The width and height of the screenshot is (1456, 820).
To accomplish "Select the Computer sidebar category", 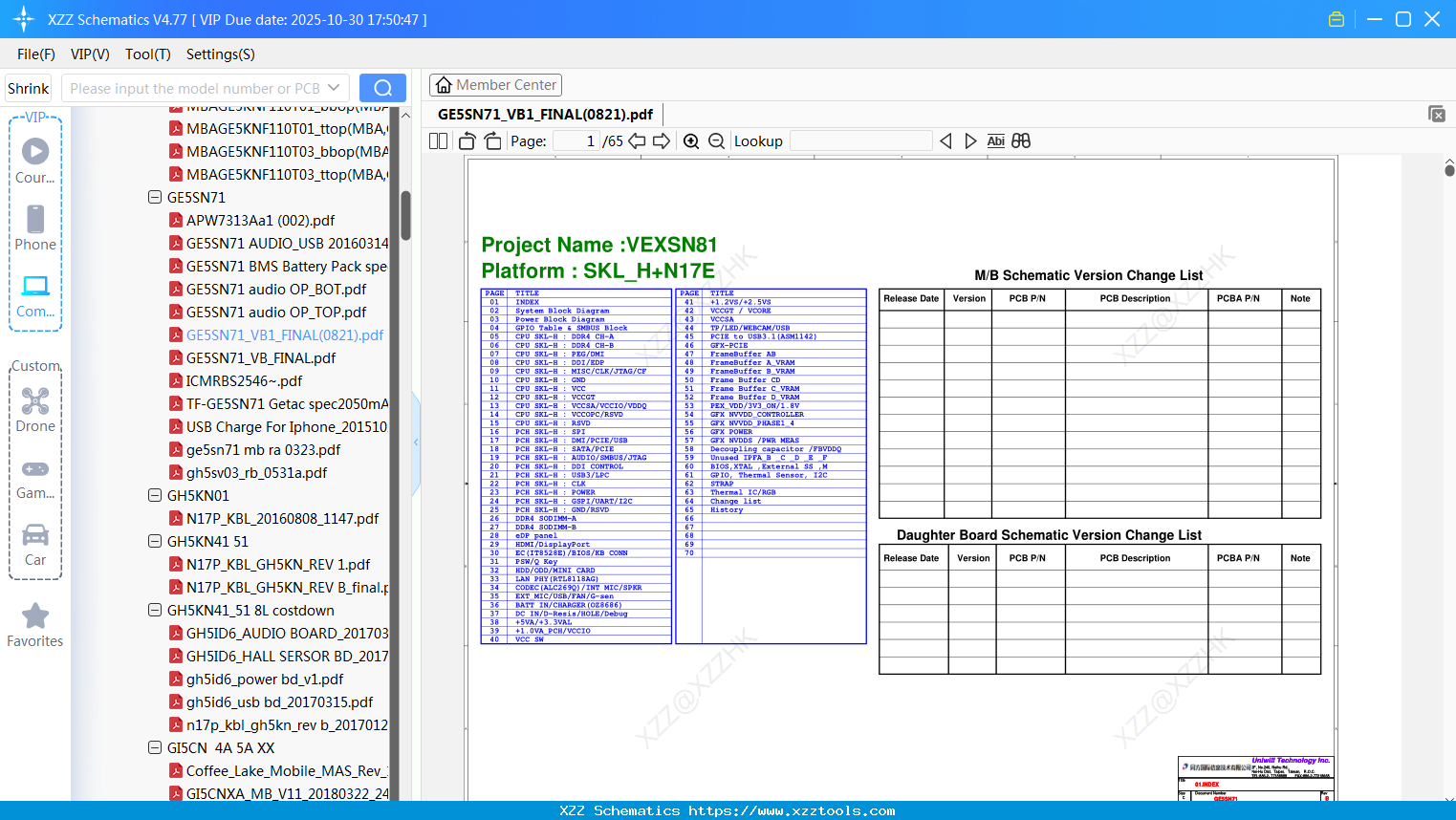I will [35, 295].
